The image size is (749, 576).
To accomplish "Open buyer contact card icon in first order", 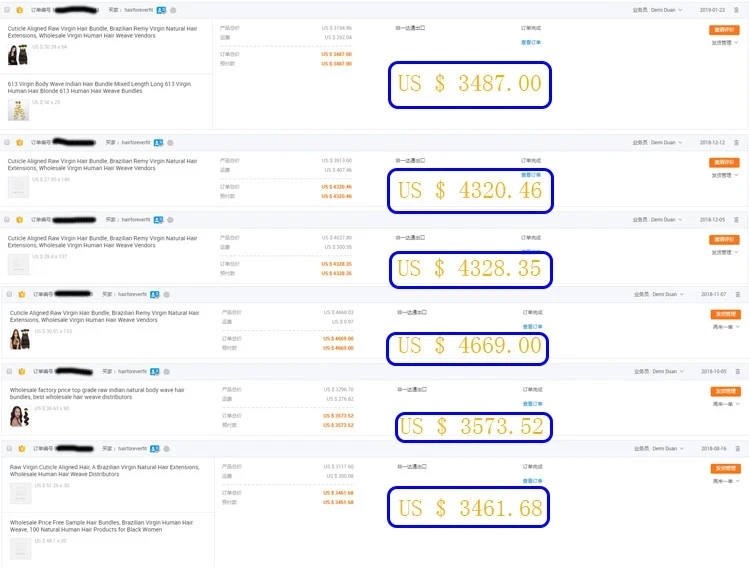I will coord(161,10).
